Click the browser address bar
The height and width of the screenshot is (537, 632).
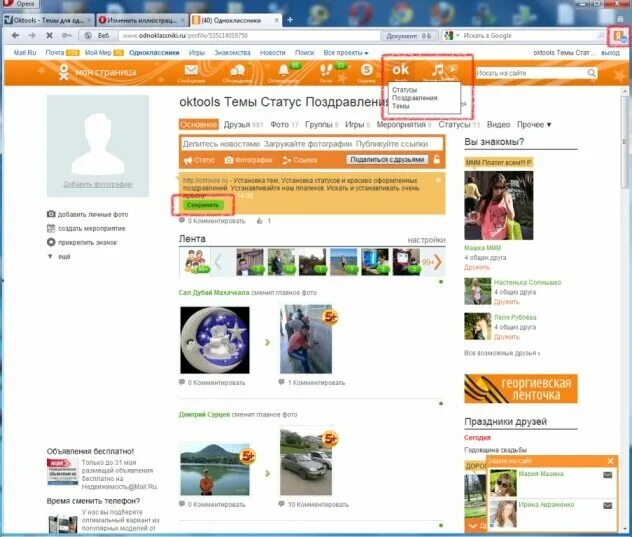[249, 36]
